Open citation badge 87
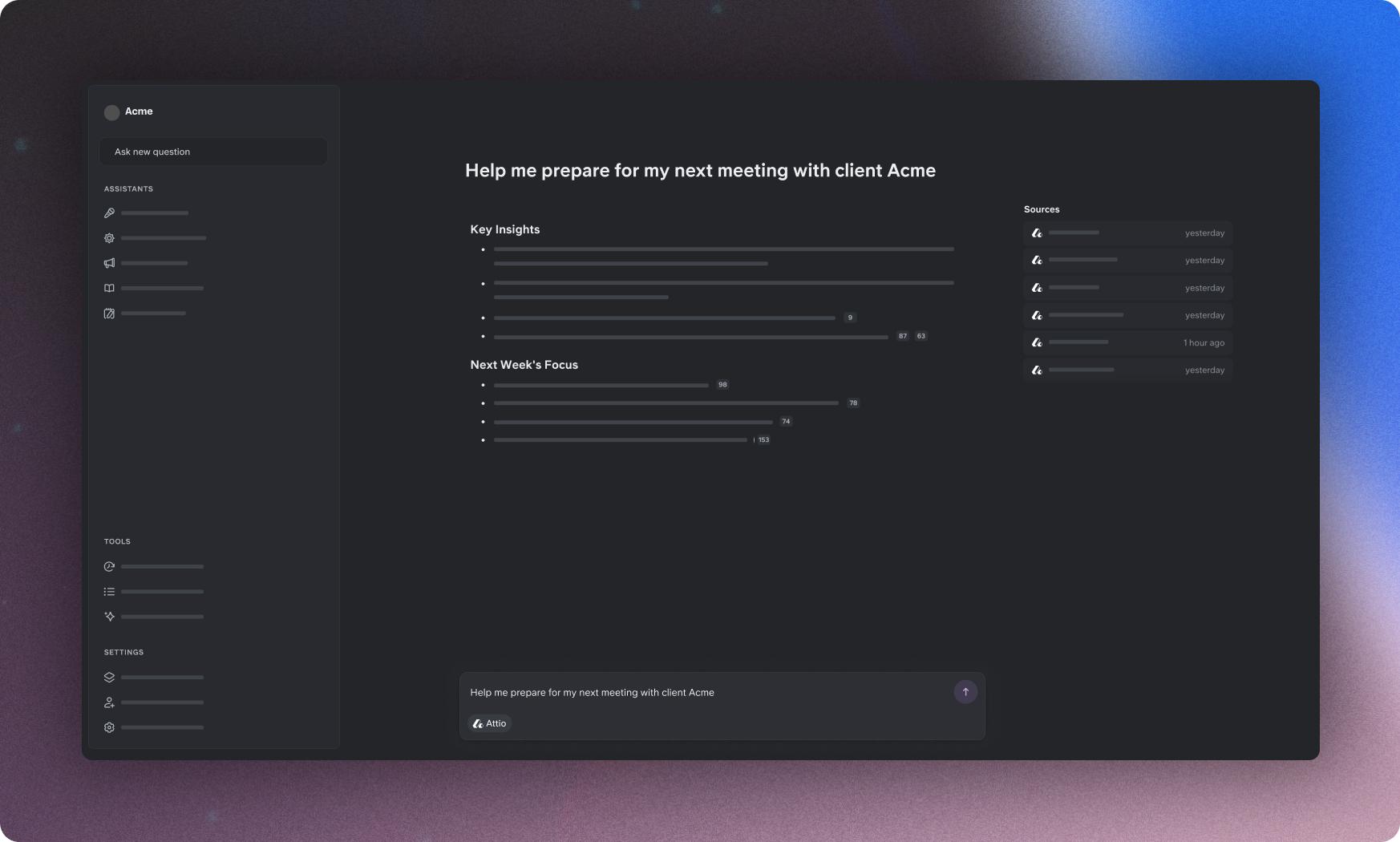1400x842 pixels. point(903,336)
